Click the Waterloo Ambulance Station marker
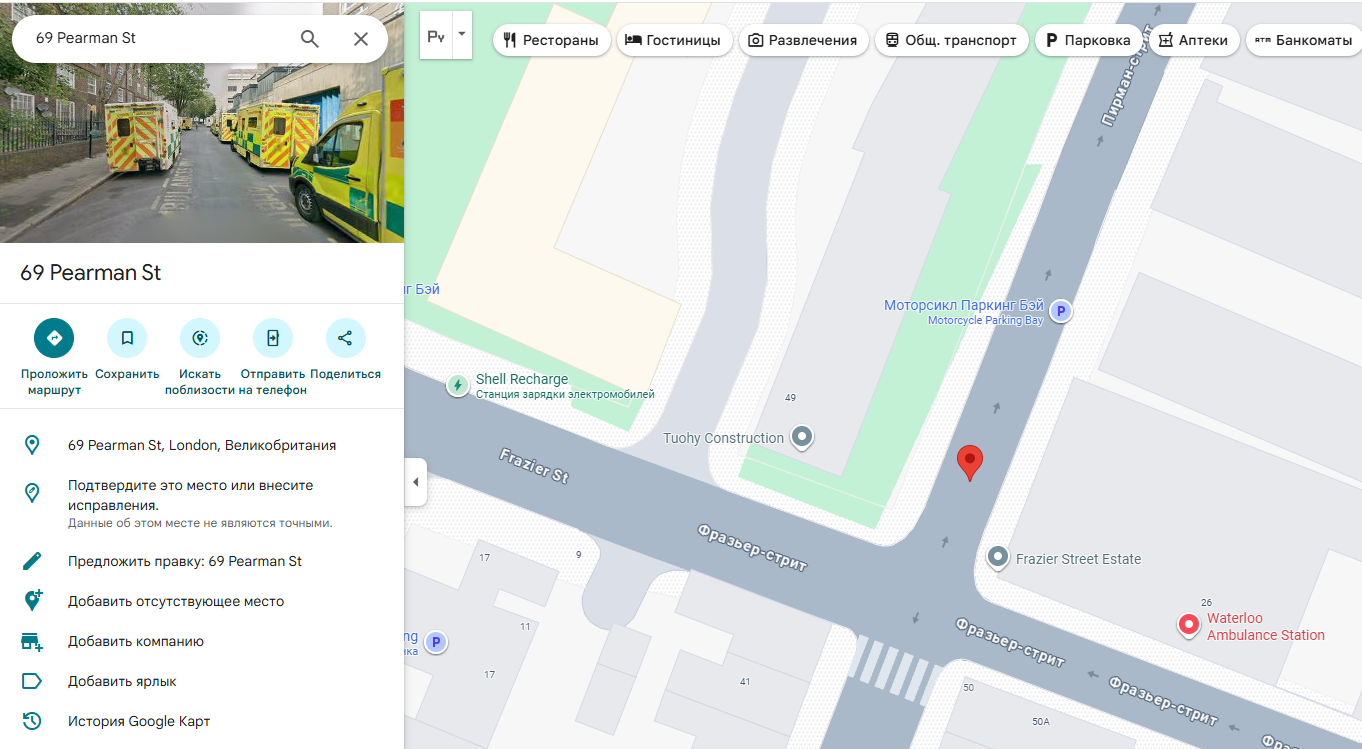The height and width of the screenshot is (749, 1362). pos(1189,626)
